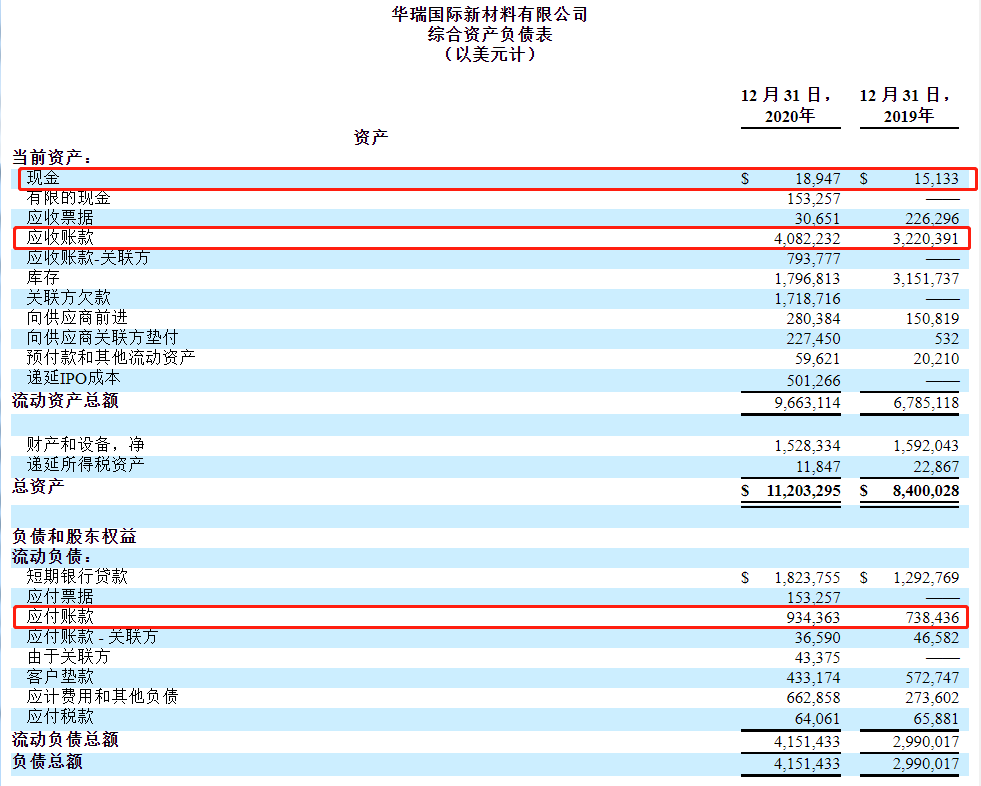Select the 递延IPO成本 label
981x786 pixels.
(x=74, y=377)
